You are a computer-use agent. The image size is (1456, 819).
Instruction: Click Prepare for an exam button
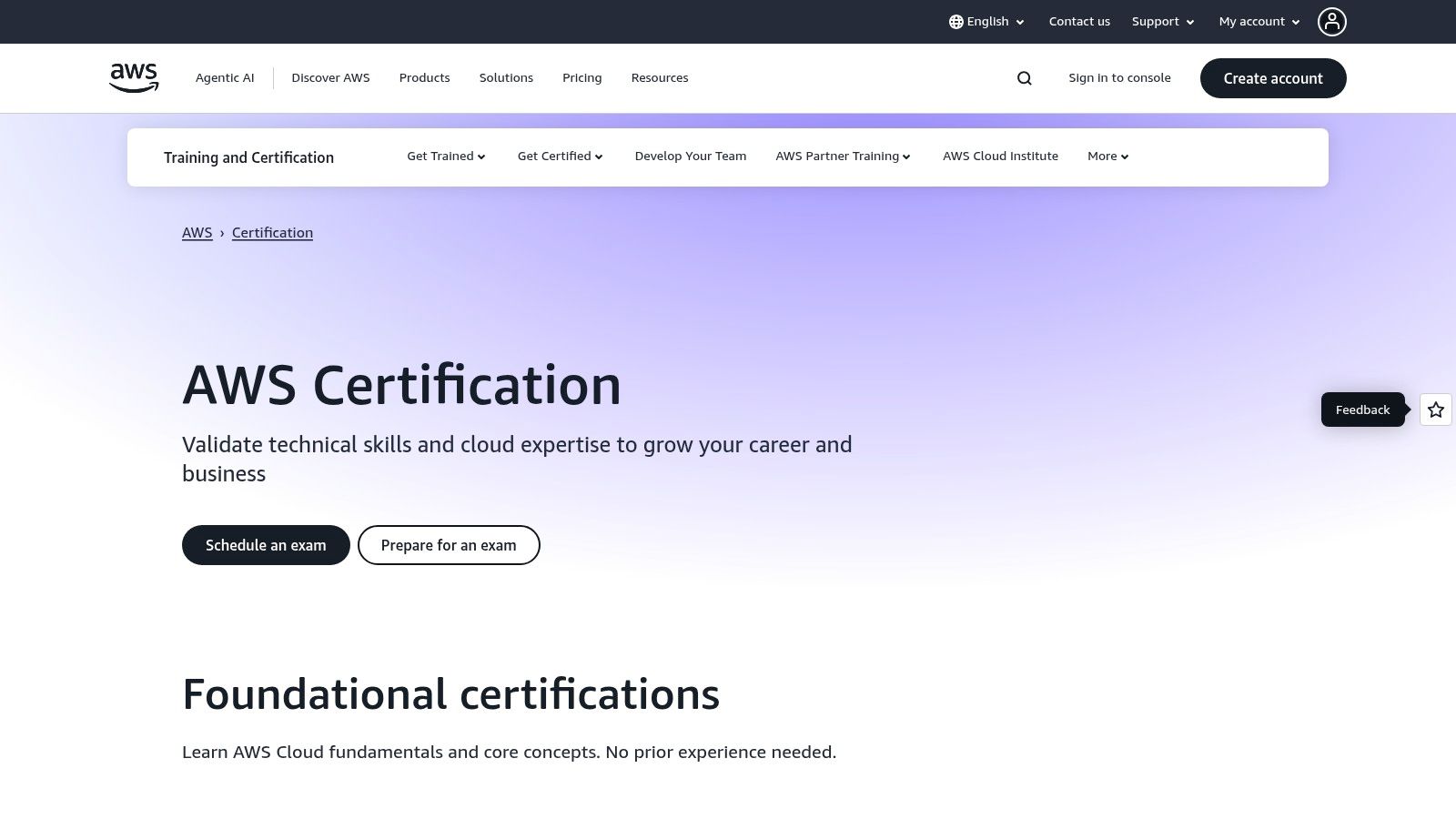(x=449, y=545)
